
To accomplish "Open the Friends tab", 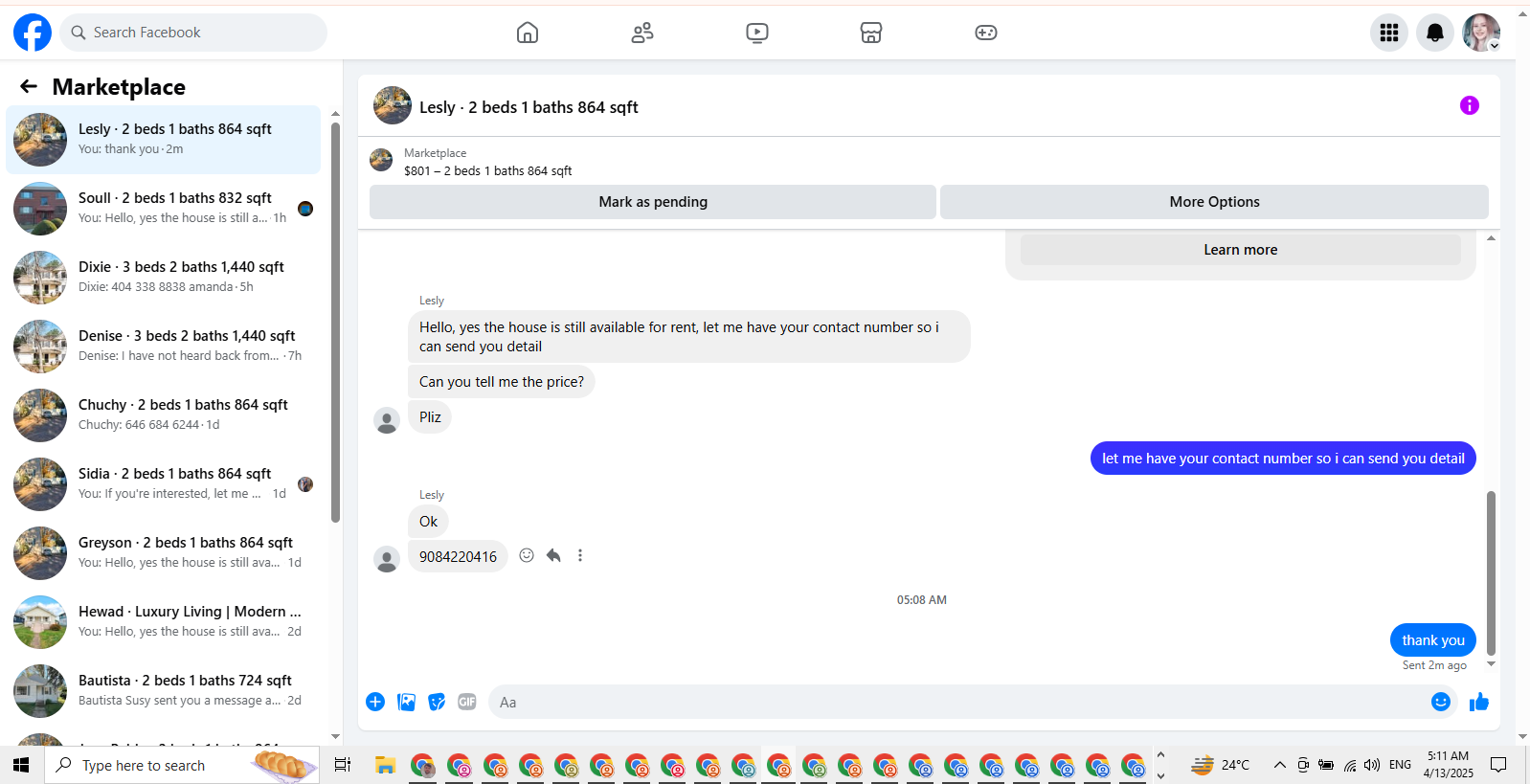I will pos(642,33).
